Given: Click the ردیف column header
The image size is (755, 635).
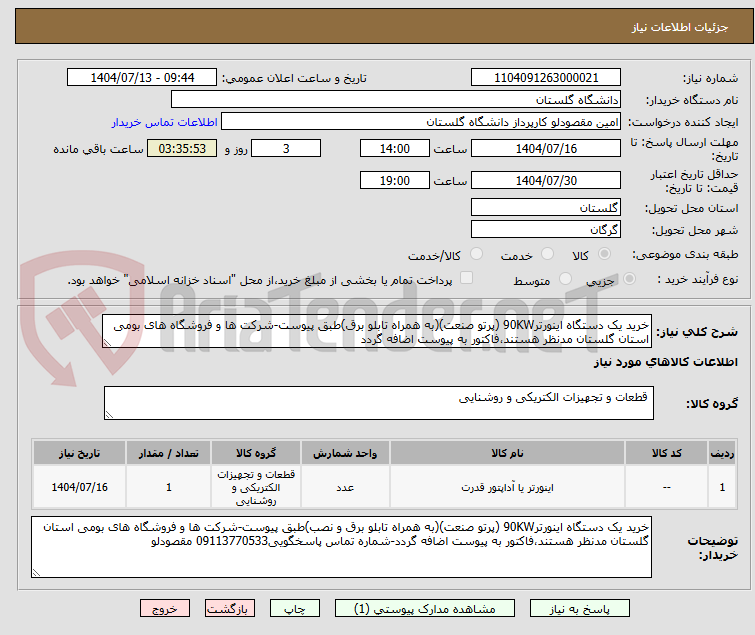Looking at the screenshot, I should 722,453.
